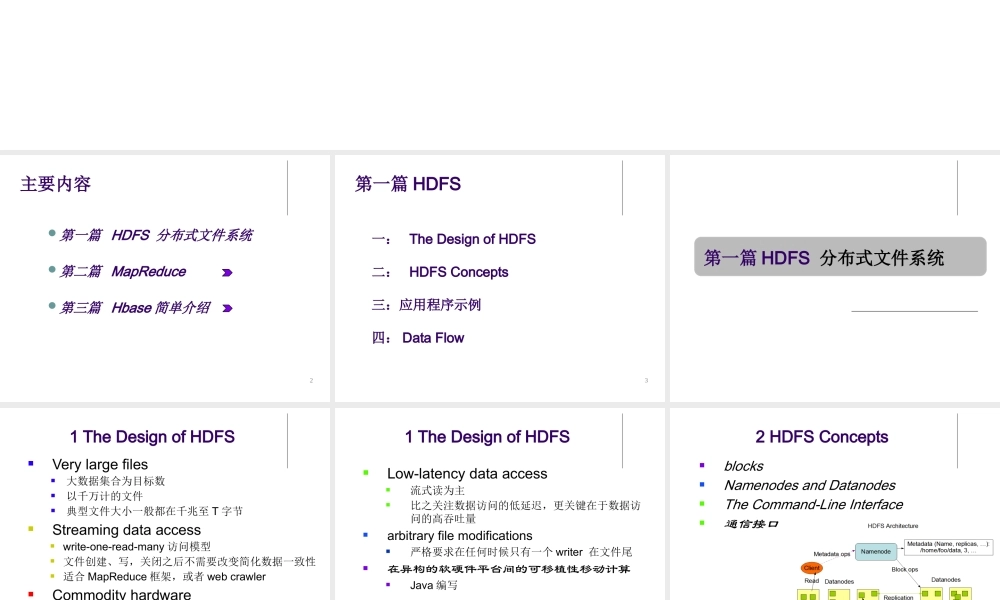Click 在异构的软硬件平台间的可移植性移动计算 bullet

(x=508, y=569)
